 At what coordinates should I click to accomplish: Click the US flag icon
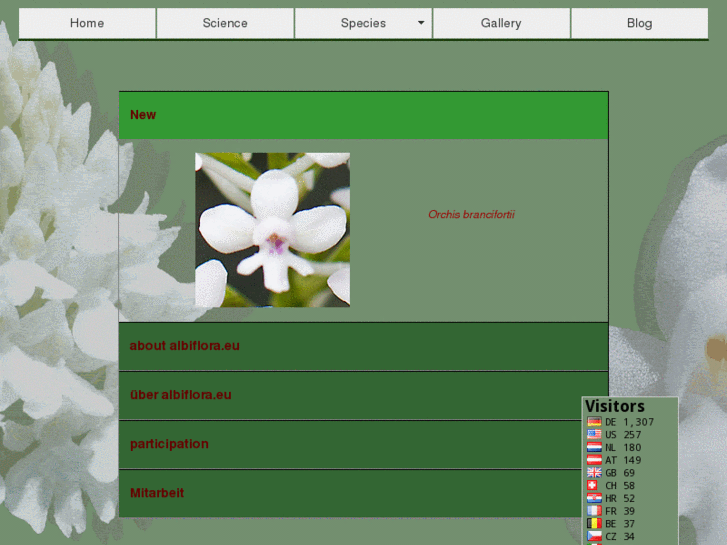coord(594,435)
